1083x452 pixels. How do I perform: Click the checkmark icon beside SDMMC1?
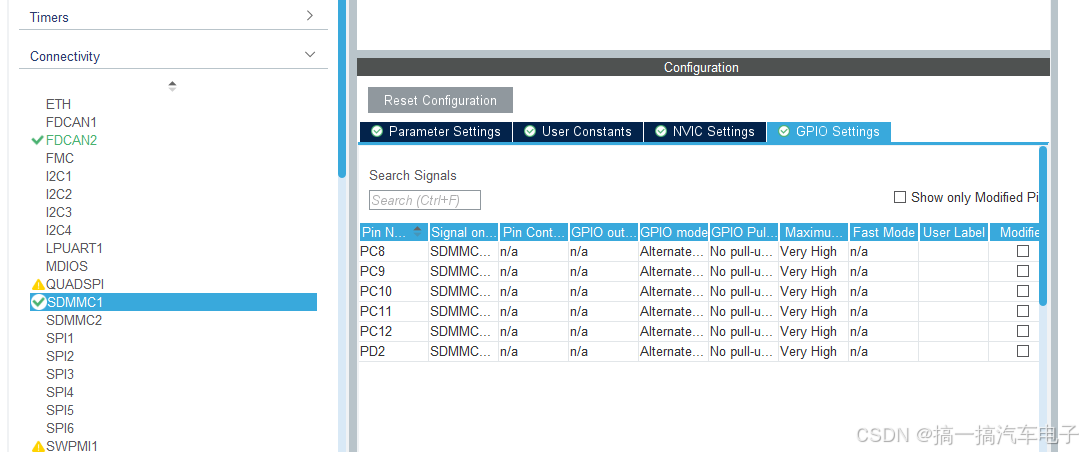(x=38, y=302)
